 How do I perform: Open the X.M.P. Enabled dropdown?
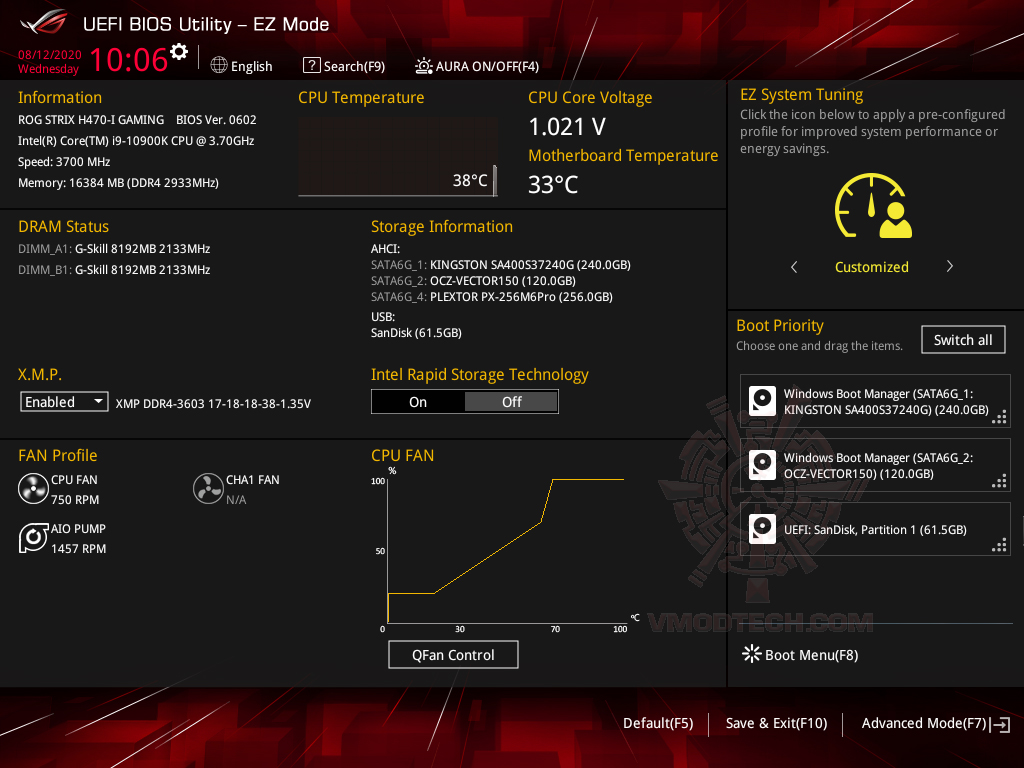(64, 402)
